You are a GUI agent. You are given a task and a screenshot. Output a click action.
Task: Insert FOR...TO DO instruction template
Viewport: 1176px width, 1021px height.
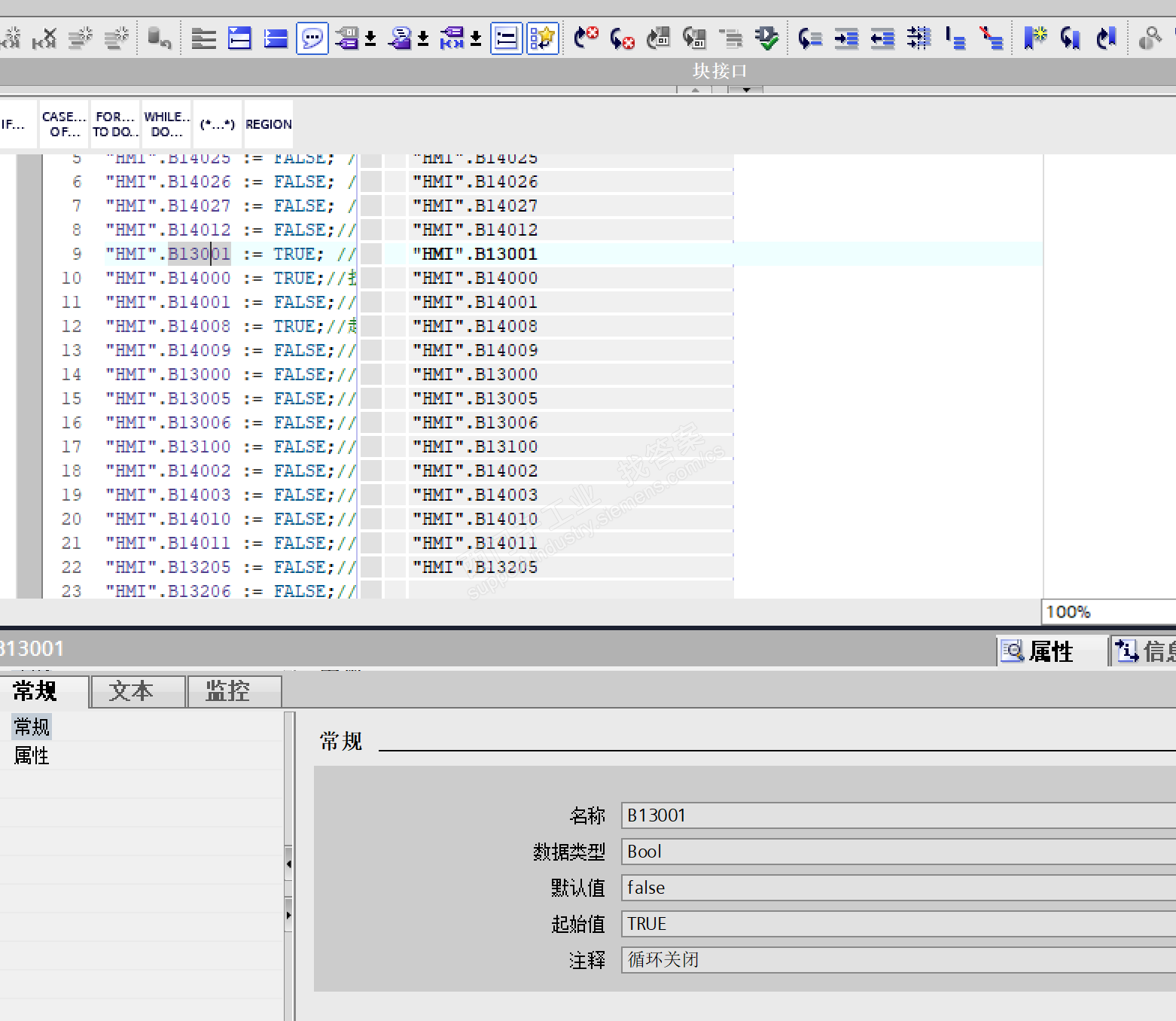tap(115, 124)
